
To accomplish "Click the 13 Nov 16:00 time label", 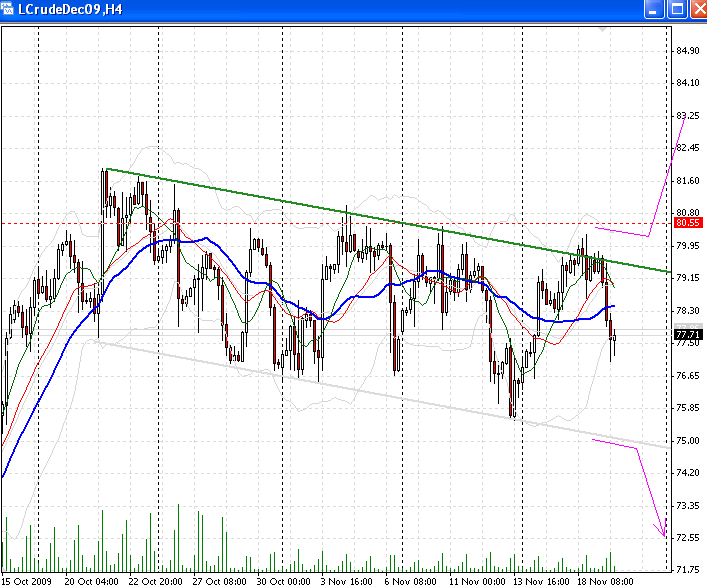I will (x=541, y=582).
